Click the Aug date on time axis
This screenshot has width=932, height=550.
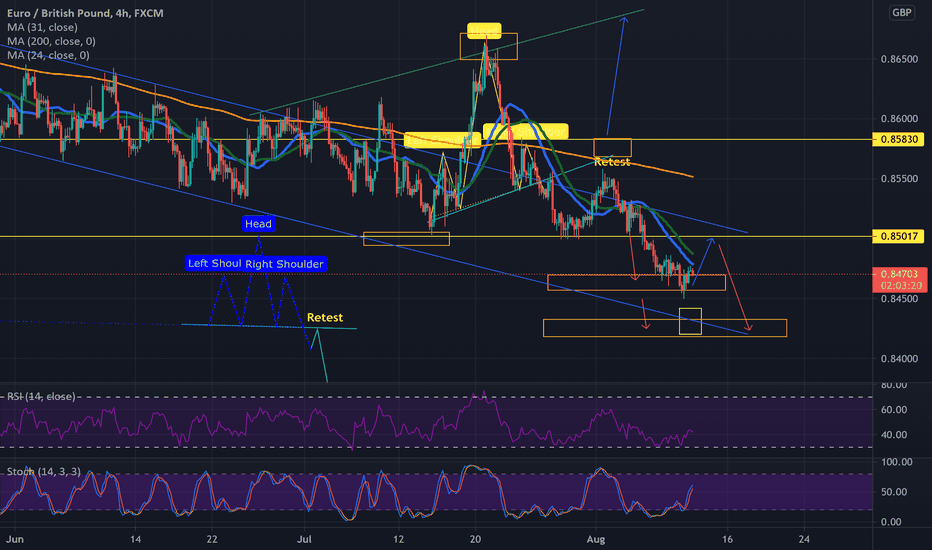(x=596, y=539)
